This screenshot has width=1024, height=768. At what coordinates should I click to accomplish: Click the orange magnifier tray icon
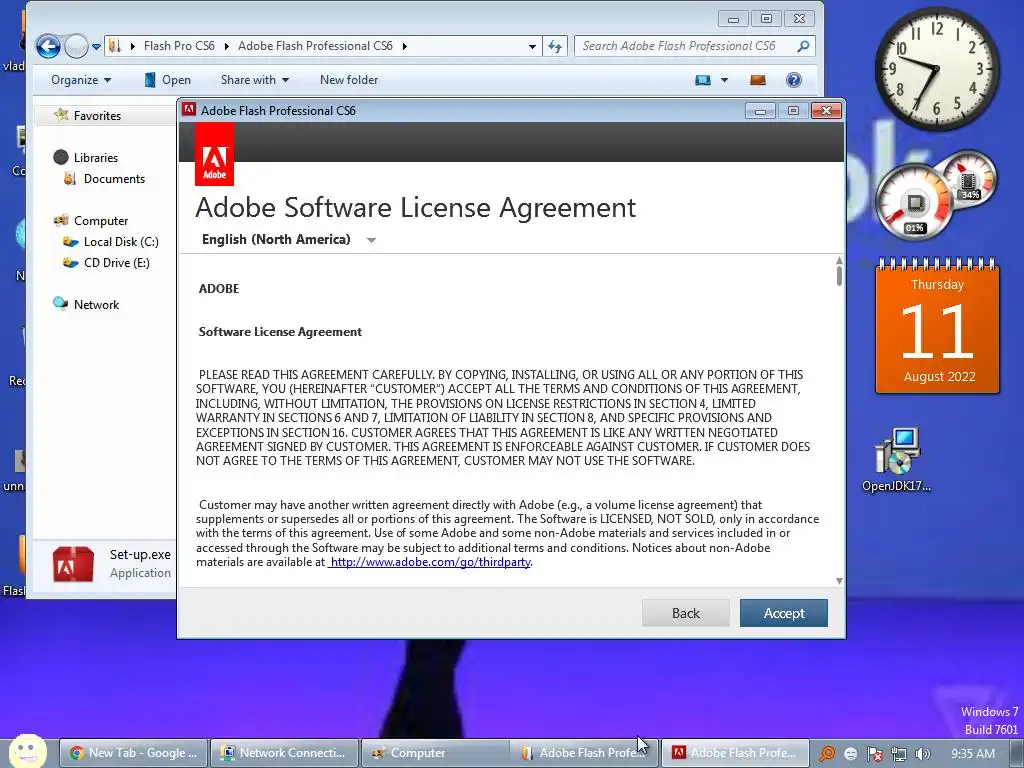827,754
